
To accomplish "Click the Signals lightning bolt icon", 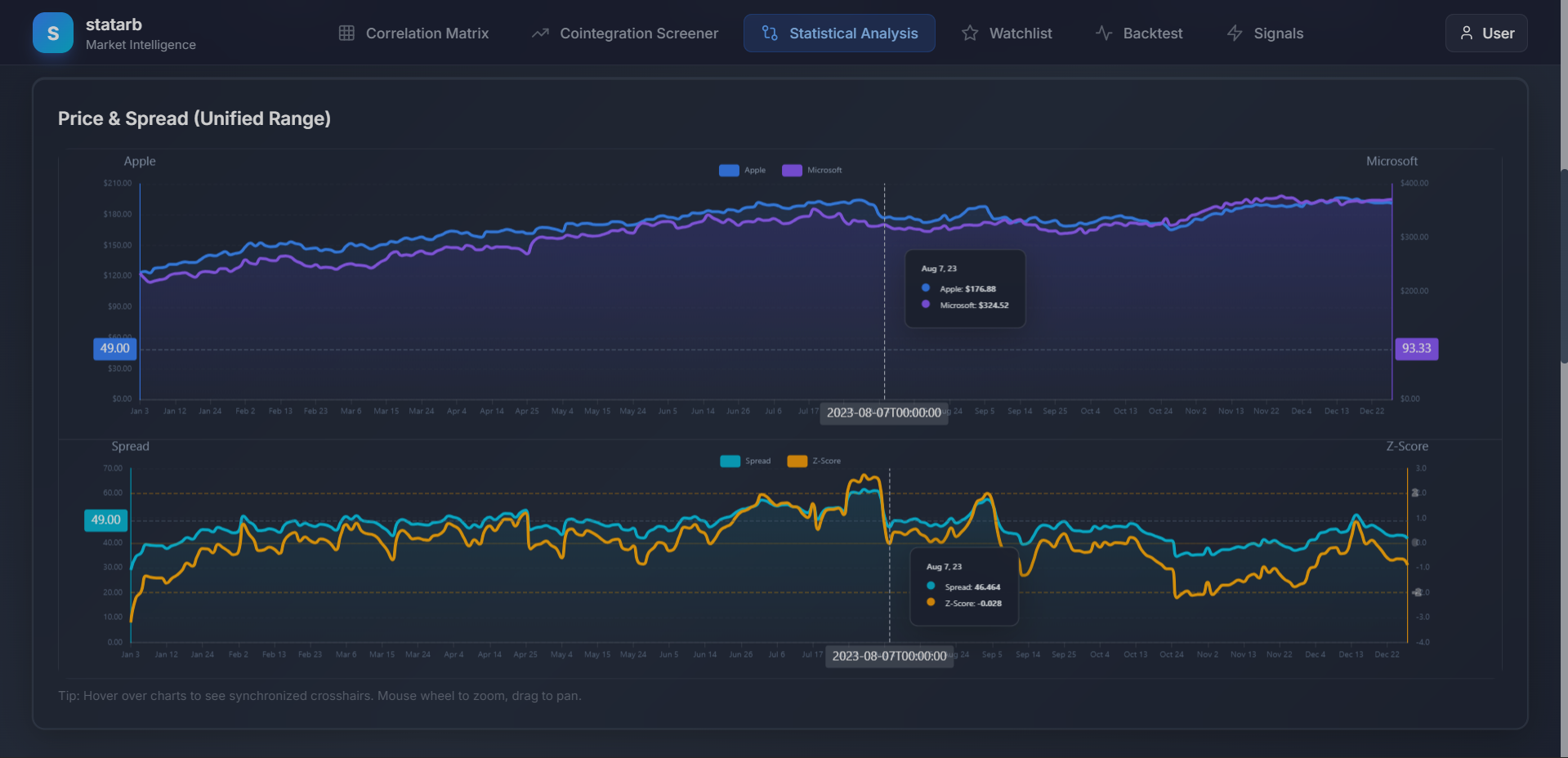I will (x=1234, y=33).
